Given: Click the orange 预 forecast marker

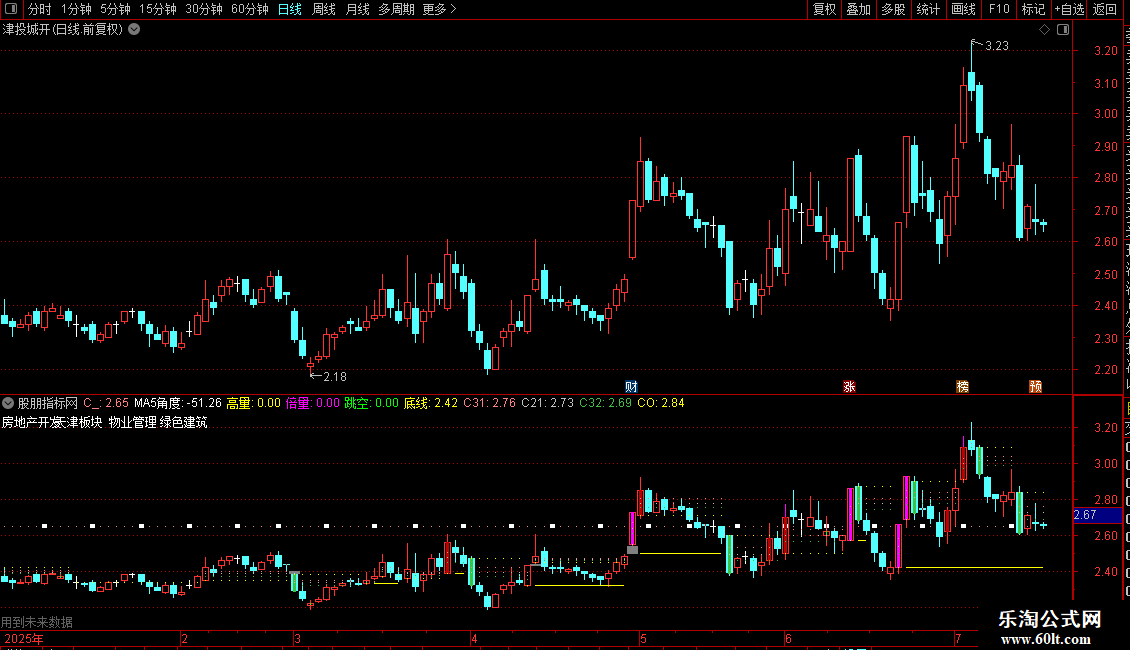Looking at the screenshot, I should pos(1036,387).
